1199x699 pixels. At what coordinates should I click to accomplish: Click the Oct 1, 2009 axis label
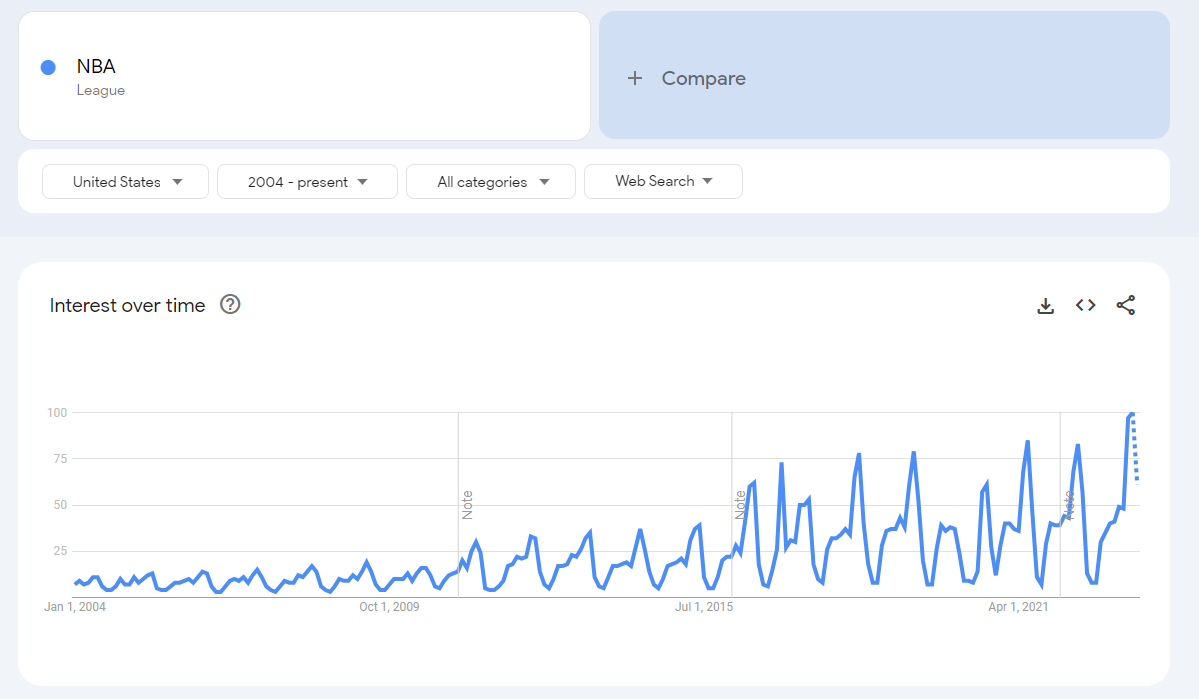tap(389, 606)
